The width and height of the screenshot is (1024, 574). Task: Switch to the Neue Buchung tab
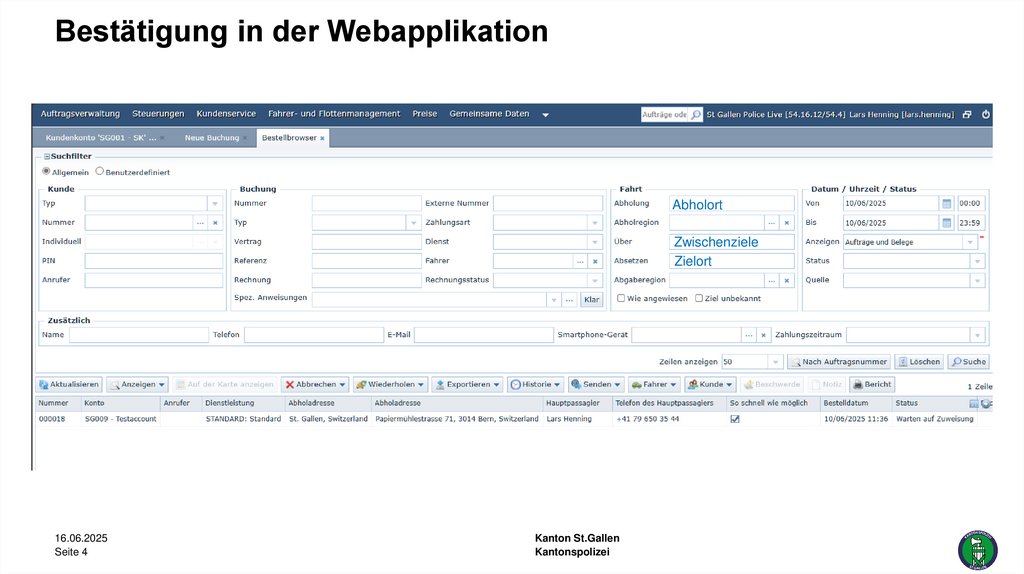[212, 138]
